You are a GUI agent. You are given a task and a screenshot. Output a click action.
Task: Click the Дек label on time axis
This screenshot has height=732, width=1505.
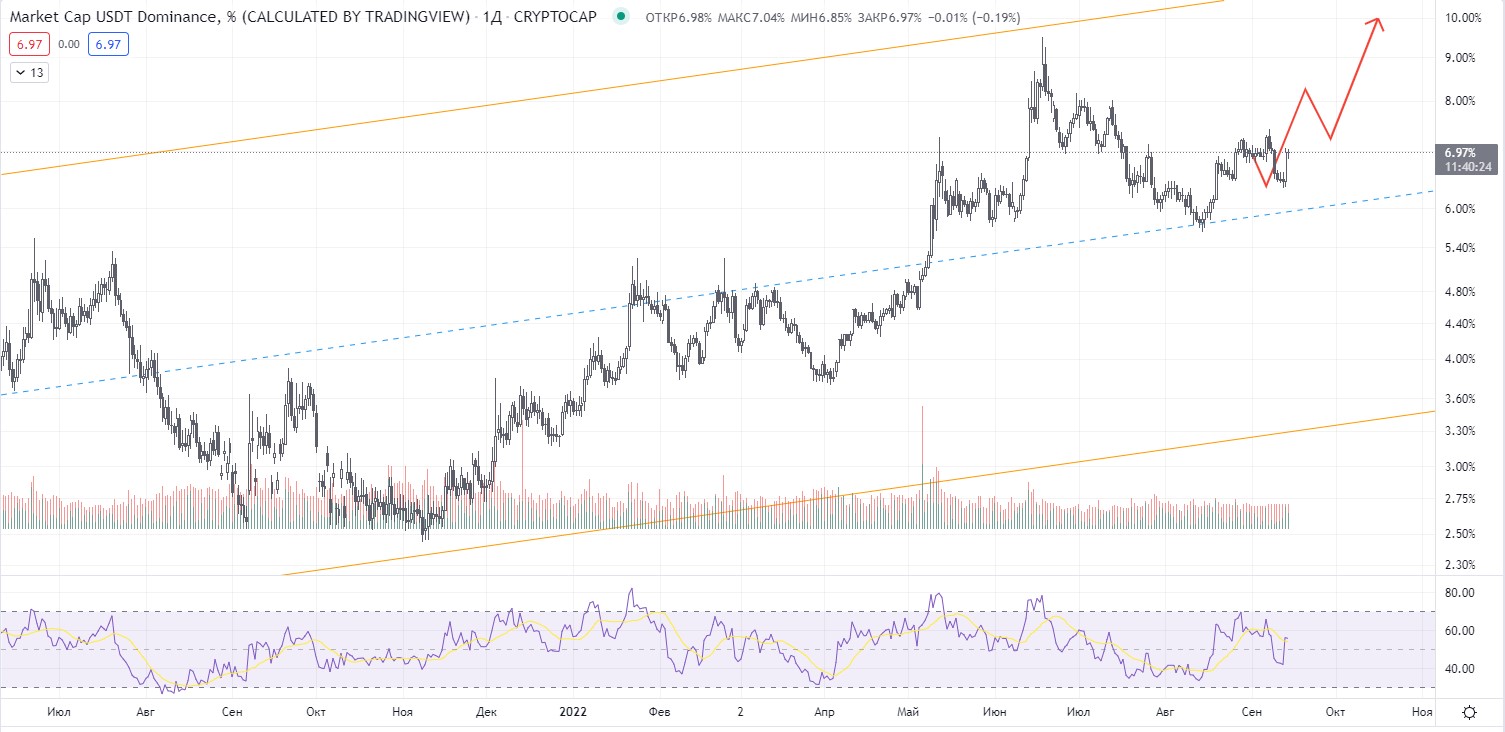click(487, 712)
